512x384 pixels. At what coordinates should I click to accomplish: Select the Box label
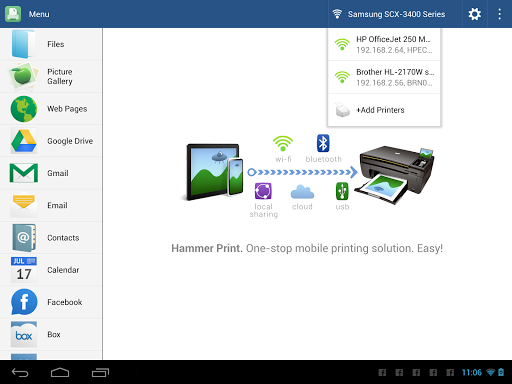(x=54, y=334)
